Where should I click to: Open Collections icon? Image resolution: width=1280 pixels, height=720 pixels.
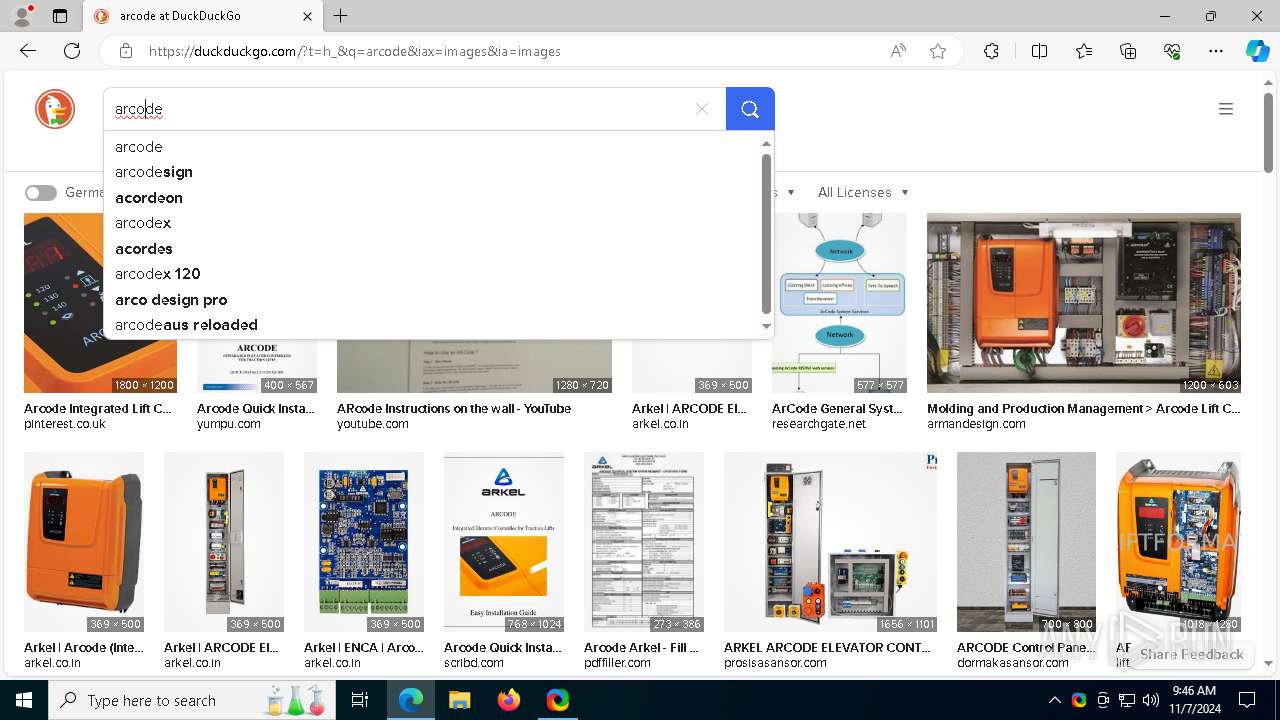pyautogui.click(x=1128, y=51)
